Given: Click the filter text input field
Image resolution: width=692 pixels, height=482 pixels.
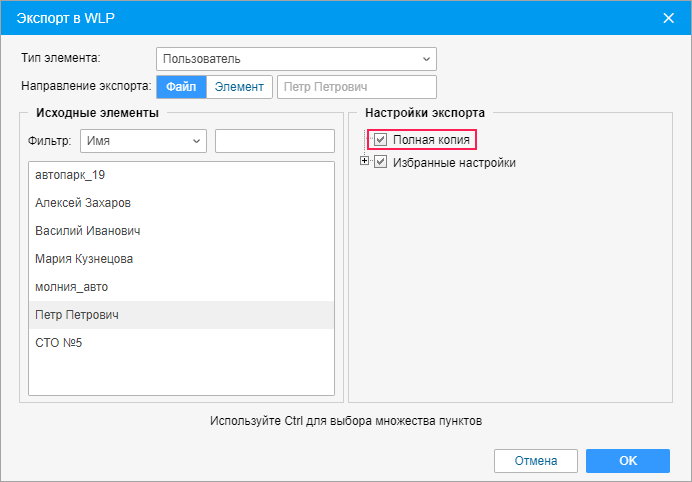Looking at the screenshot, I should click(x=275, y=141).
